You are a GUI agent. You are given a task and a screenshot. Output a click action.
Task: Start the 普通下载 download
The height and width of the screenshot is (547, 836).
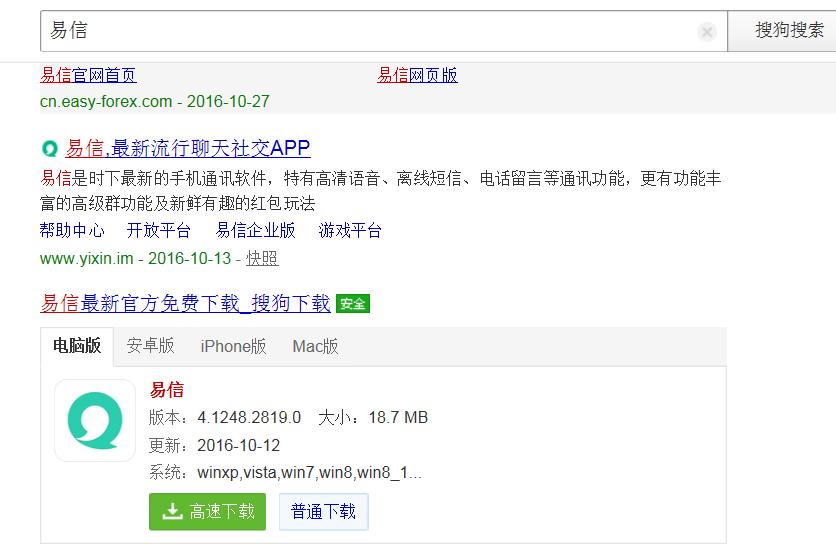coord(324,512)
